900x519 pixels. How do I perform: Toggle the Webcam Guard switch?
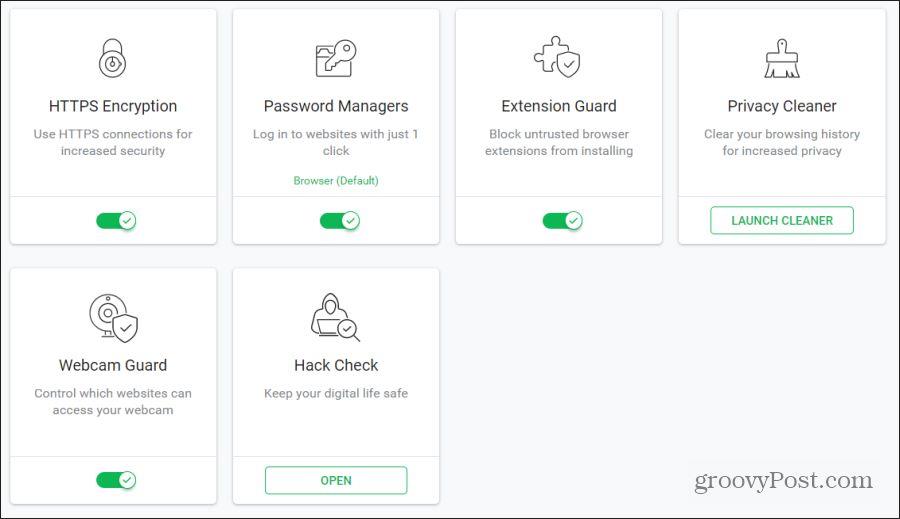pos(116,480)
